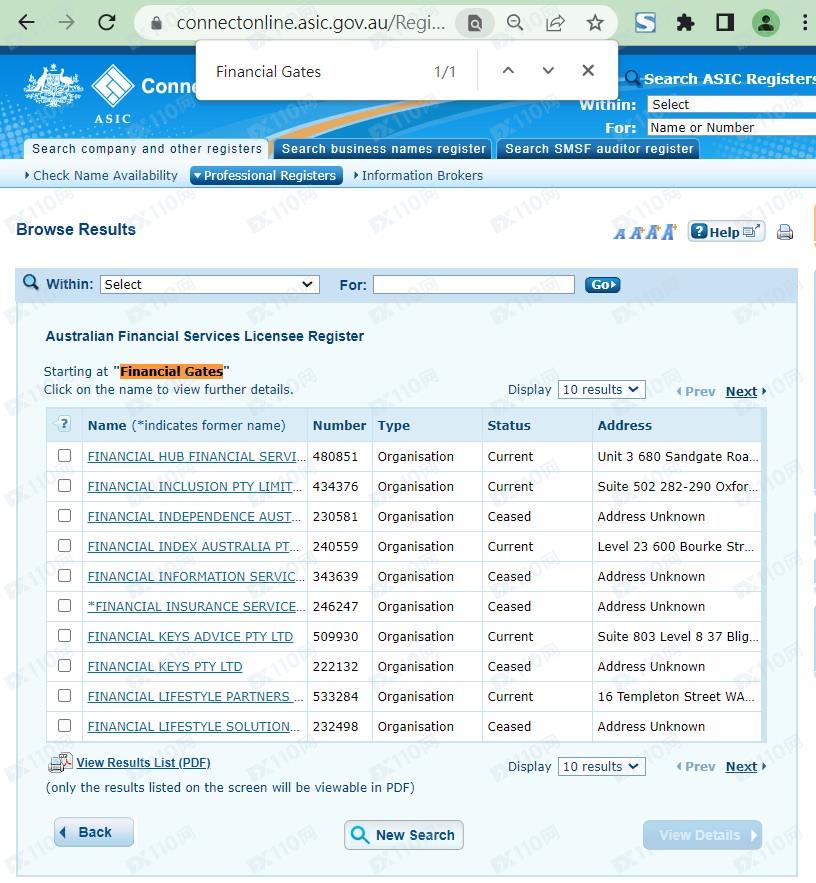The image size is (816, 883).
Task: Expand Information Brokers
Action: point(418,176)
